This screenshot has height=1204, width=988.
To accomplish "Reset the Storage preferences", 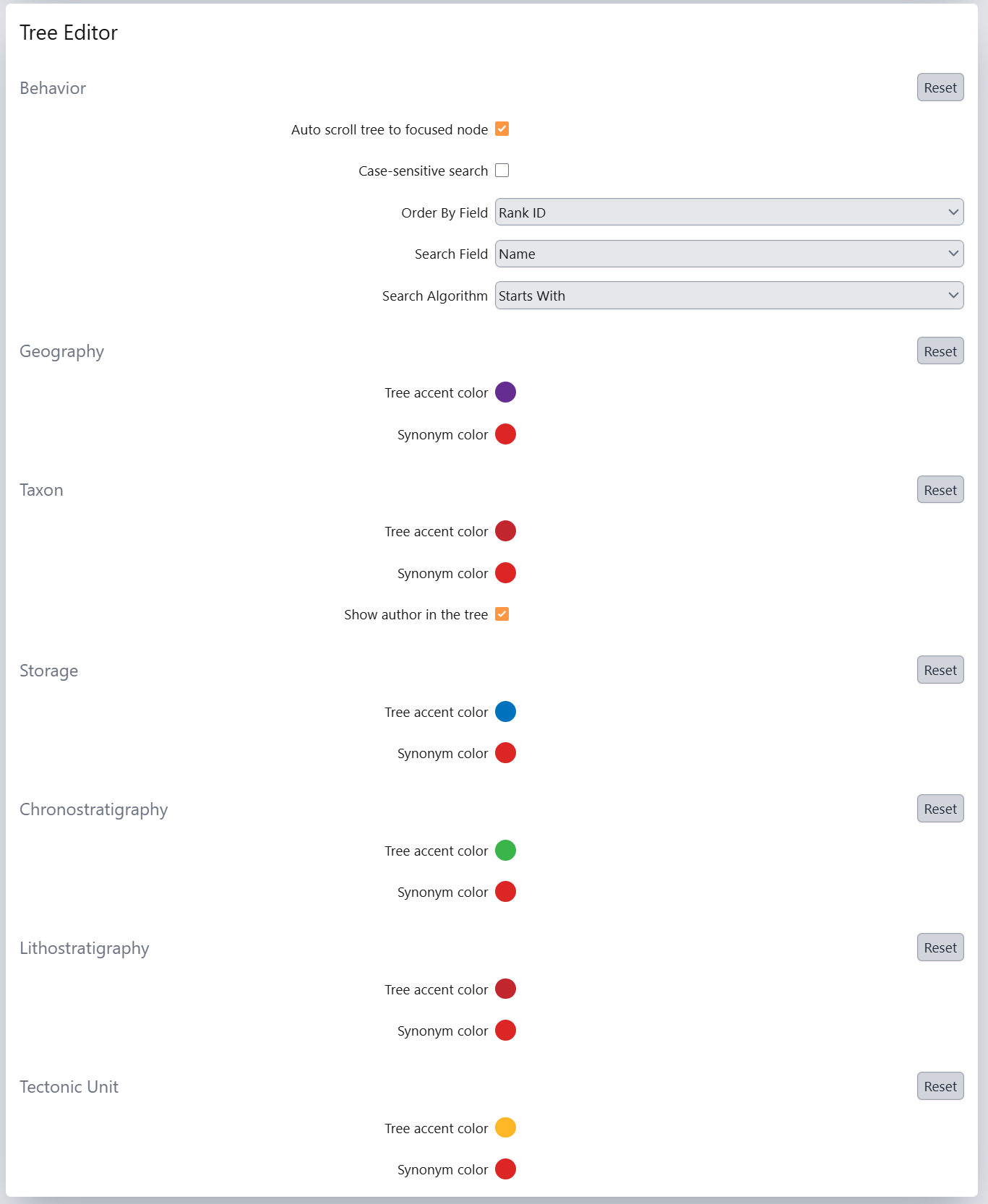I will pos(940,670).
